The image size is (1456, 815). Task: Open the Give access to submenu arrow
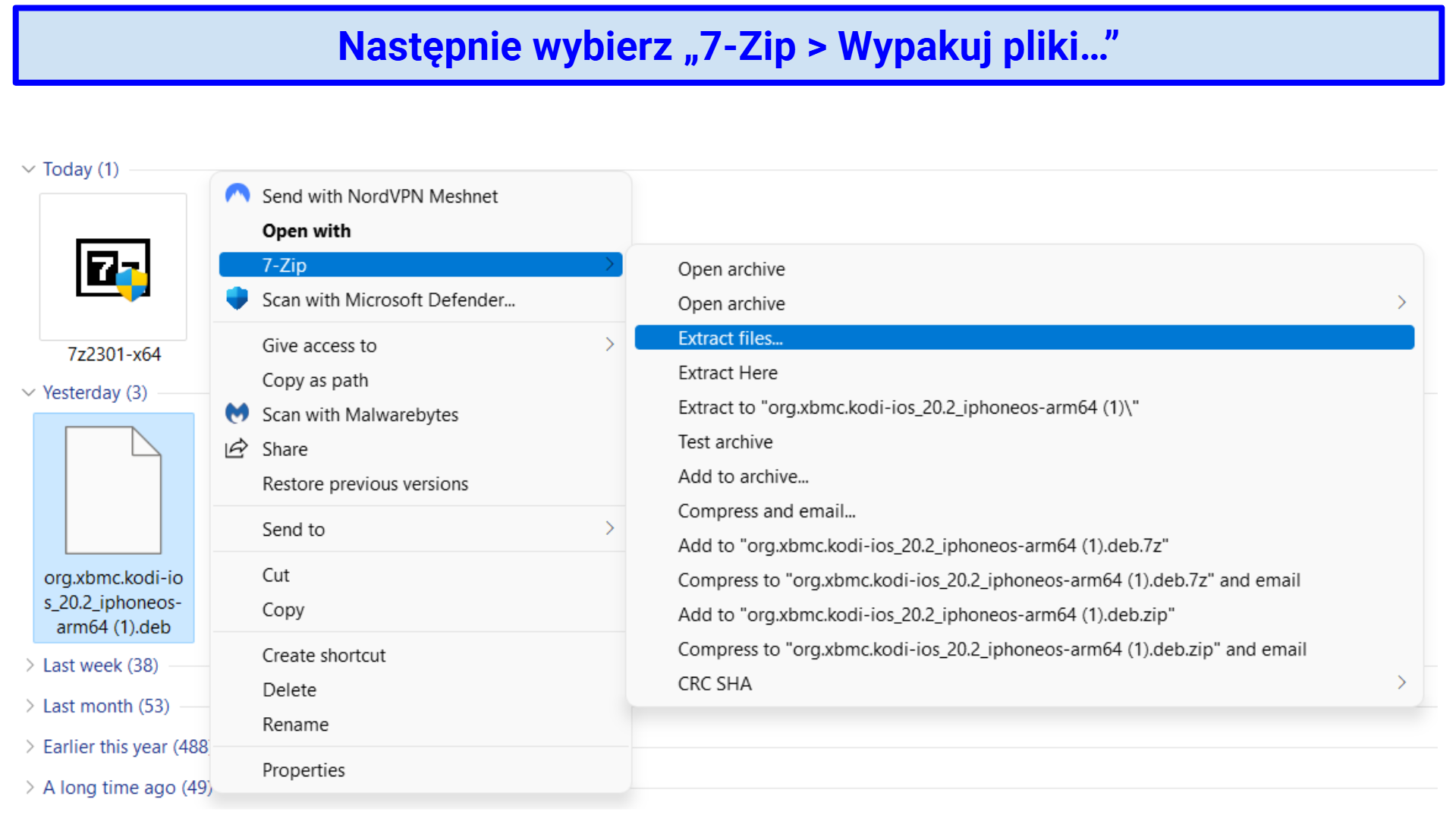pos(610,345)
